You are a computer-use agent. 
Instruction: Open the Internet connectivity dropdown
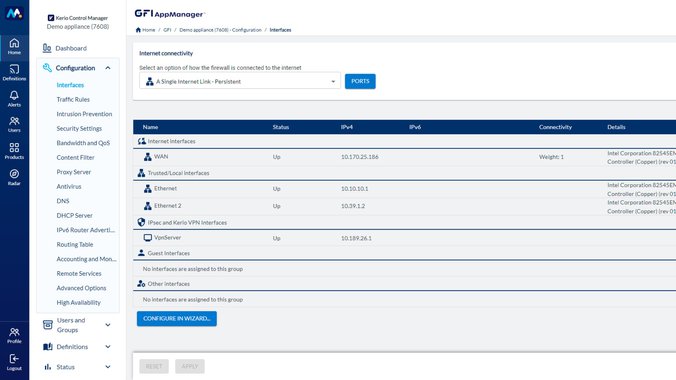click(240, 81)
